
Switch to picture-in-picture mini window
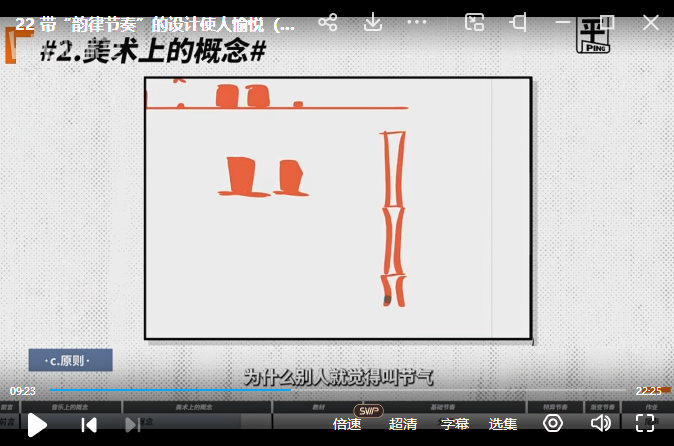[x=475, y=22]
